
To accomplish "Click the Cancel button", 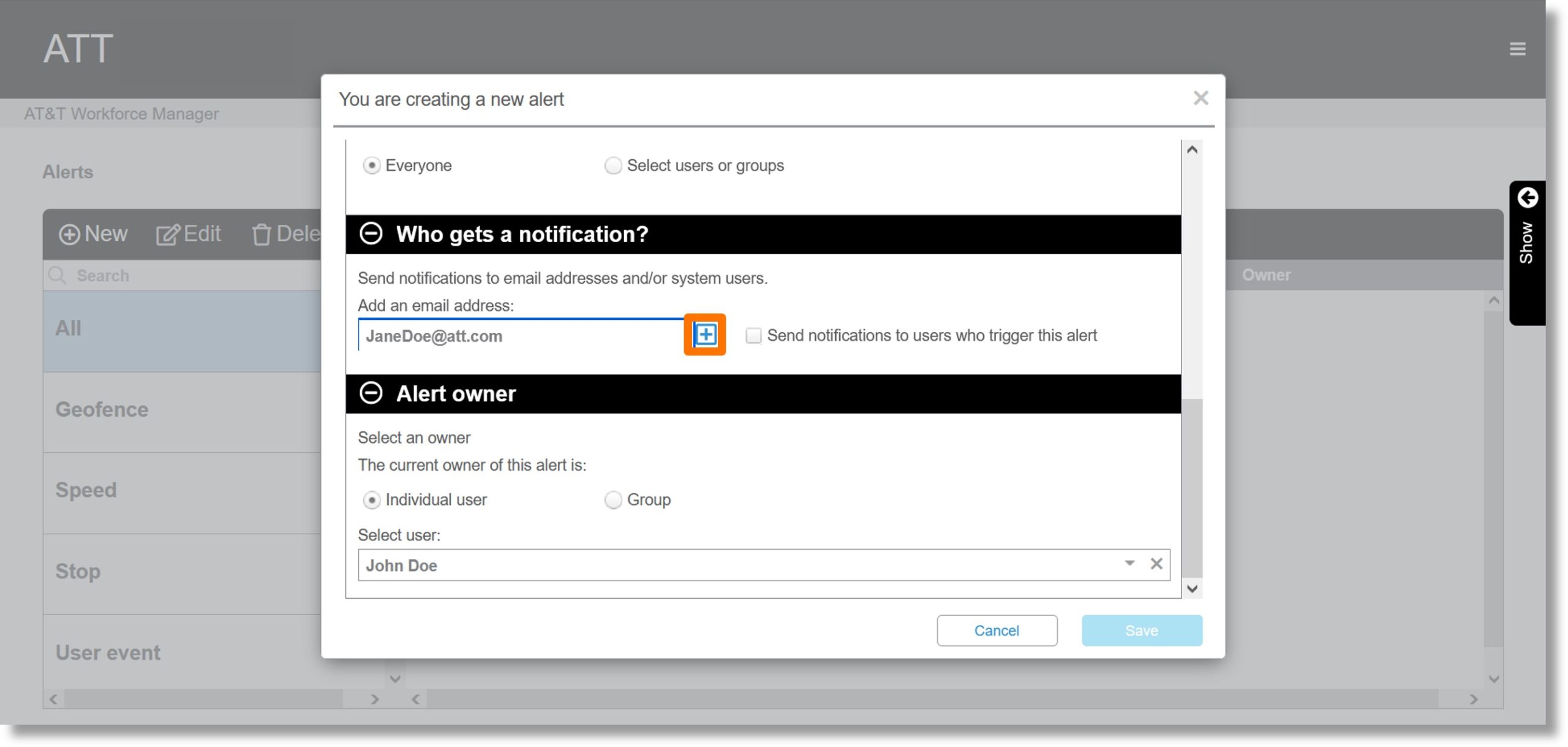I will click(997, 631).
